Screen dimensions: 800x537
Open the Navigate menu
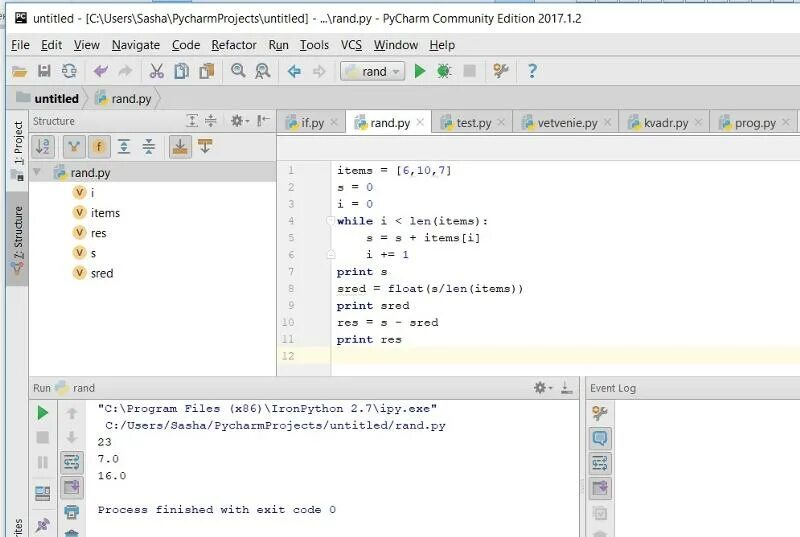pos(136,45)
